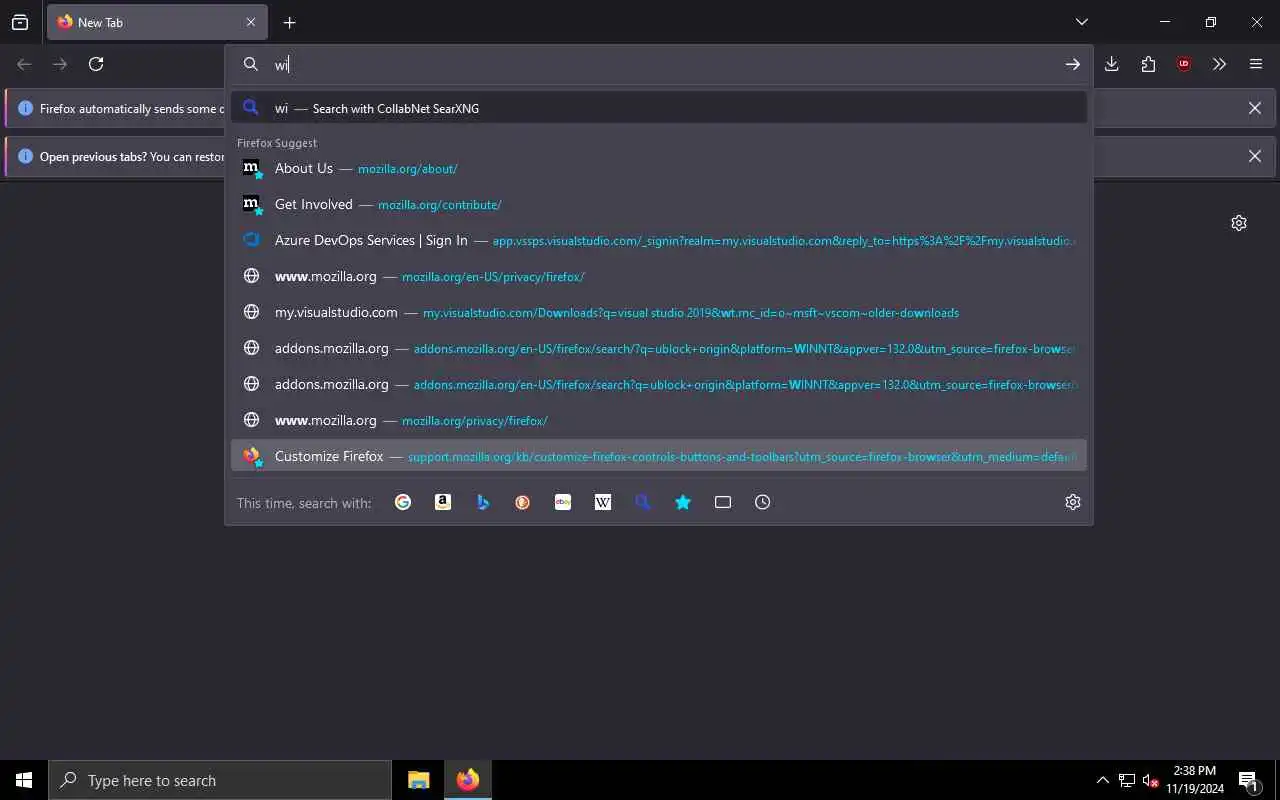This screenshot has width=1280, height=800.
Task: Search only in Bookmarks star icon
Action: [683, 502]
